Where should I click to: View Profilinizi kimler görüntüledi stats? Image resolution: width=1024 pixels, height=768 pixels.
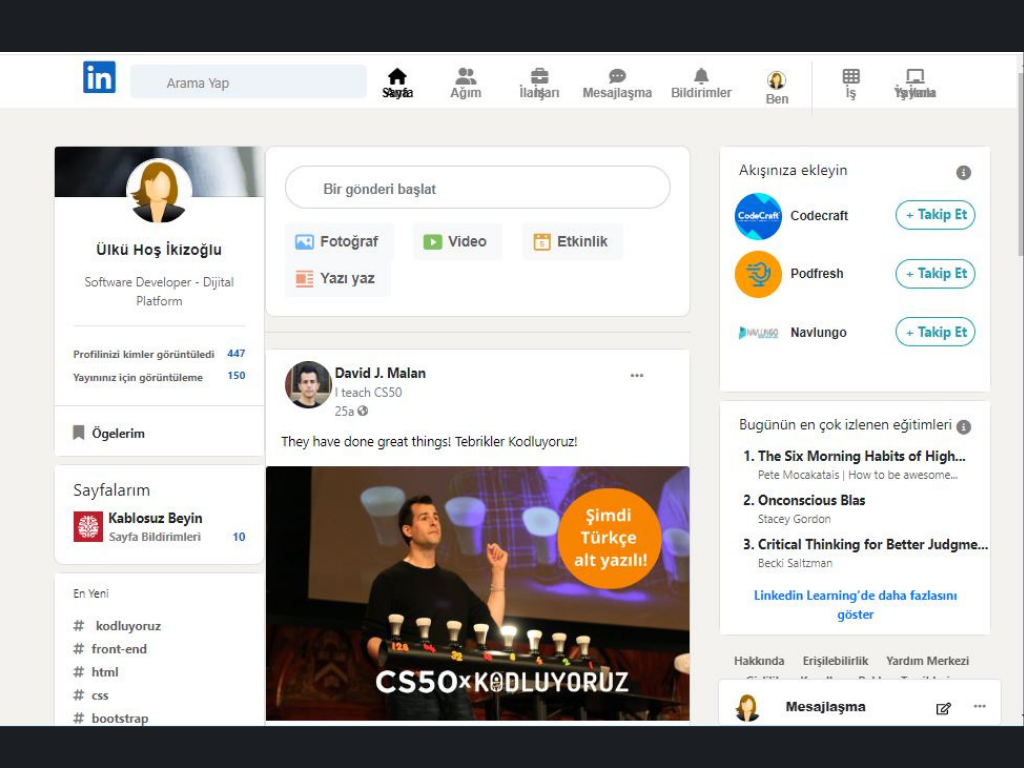coord(159,354)
